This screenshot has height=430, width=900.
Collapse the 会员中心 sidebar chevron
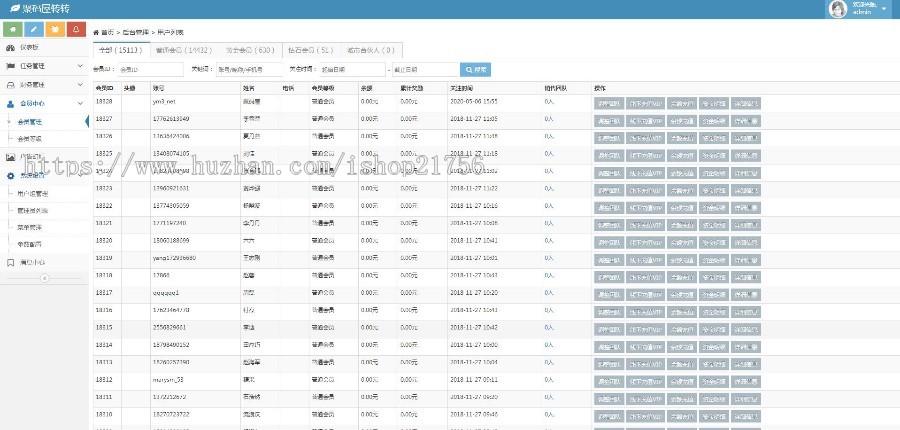(80, 104)
